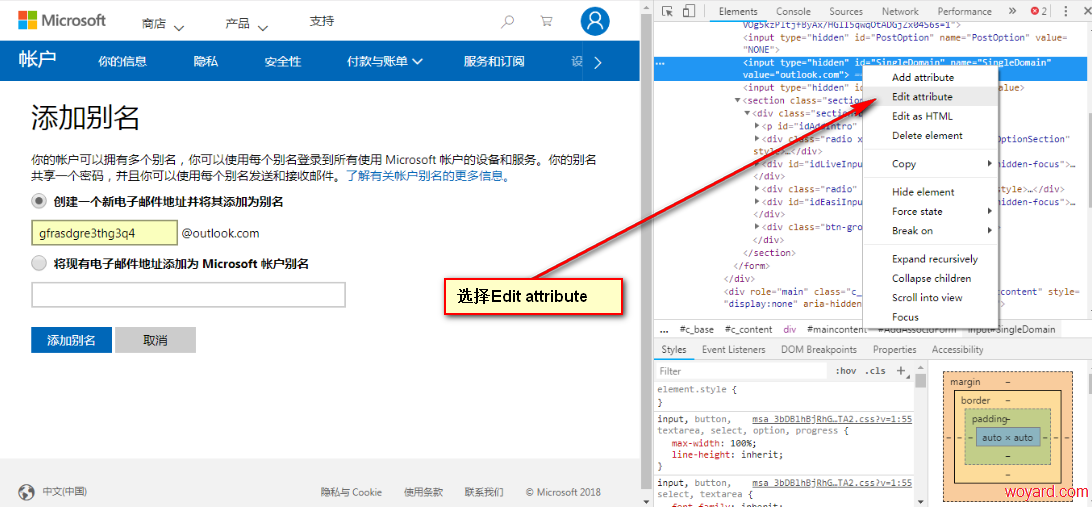Viewport: 1092px width, 507px height.
Task: Expand the p idAddIntro node
Action: click(x=758, y=126)
